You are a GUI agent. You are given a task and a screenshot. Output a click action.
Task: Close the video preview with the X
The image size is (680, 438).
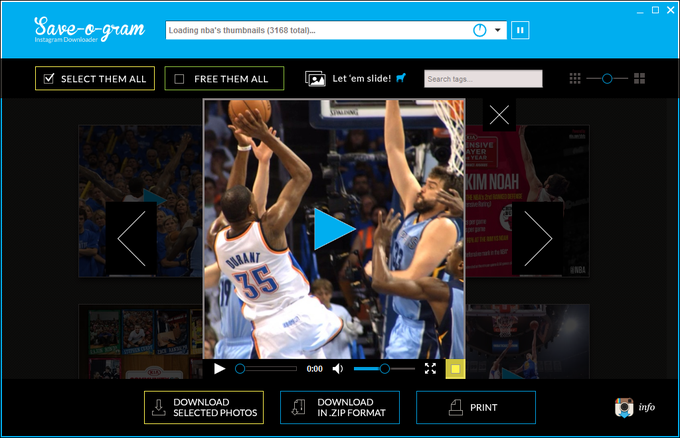pos(499,115)
